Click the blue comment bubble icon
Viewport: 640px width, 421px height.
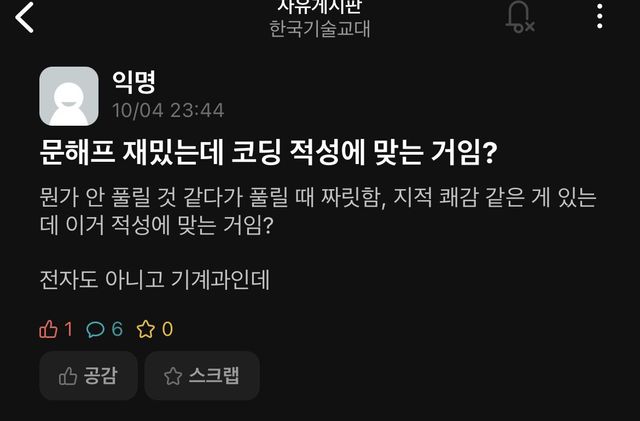point(96,329)
